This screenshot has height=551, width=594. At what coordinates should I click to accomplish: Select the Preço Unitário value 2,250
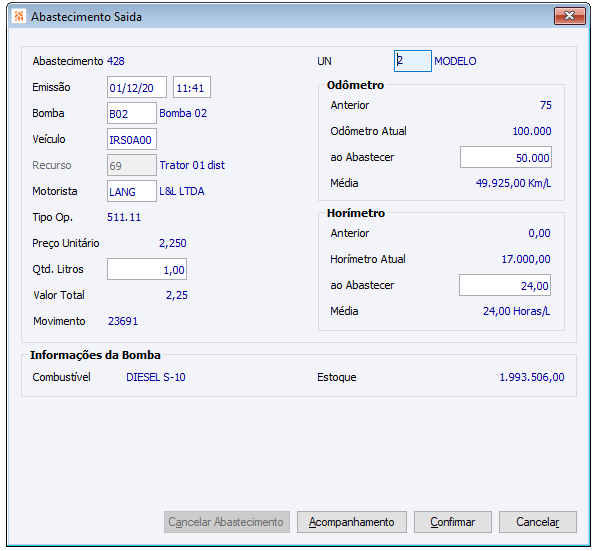click(173, 243)
